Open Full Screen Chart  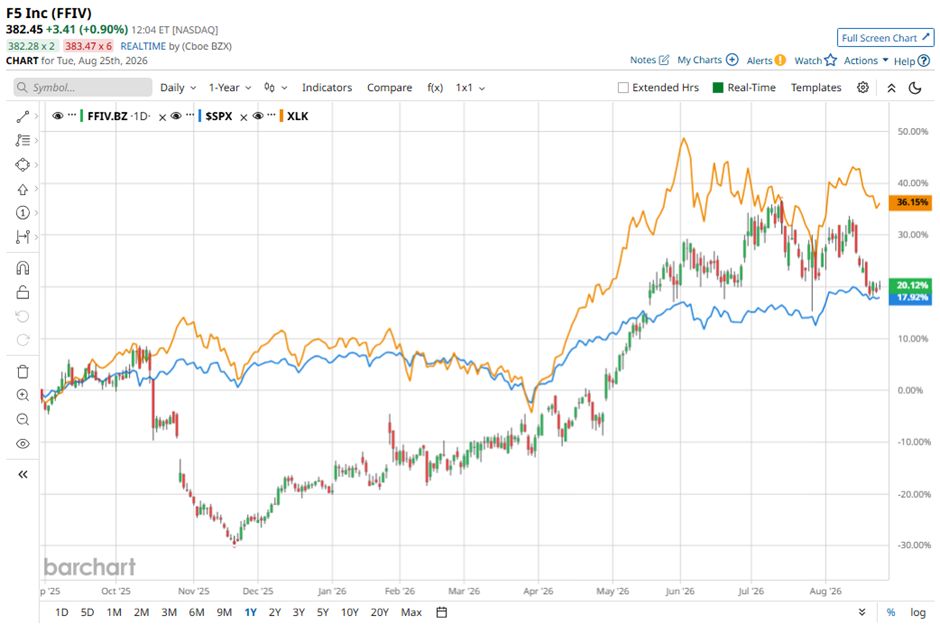coord(885,38)
